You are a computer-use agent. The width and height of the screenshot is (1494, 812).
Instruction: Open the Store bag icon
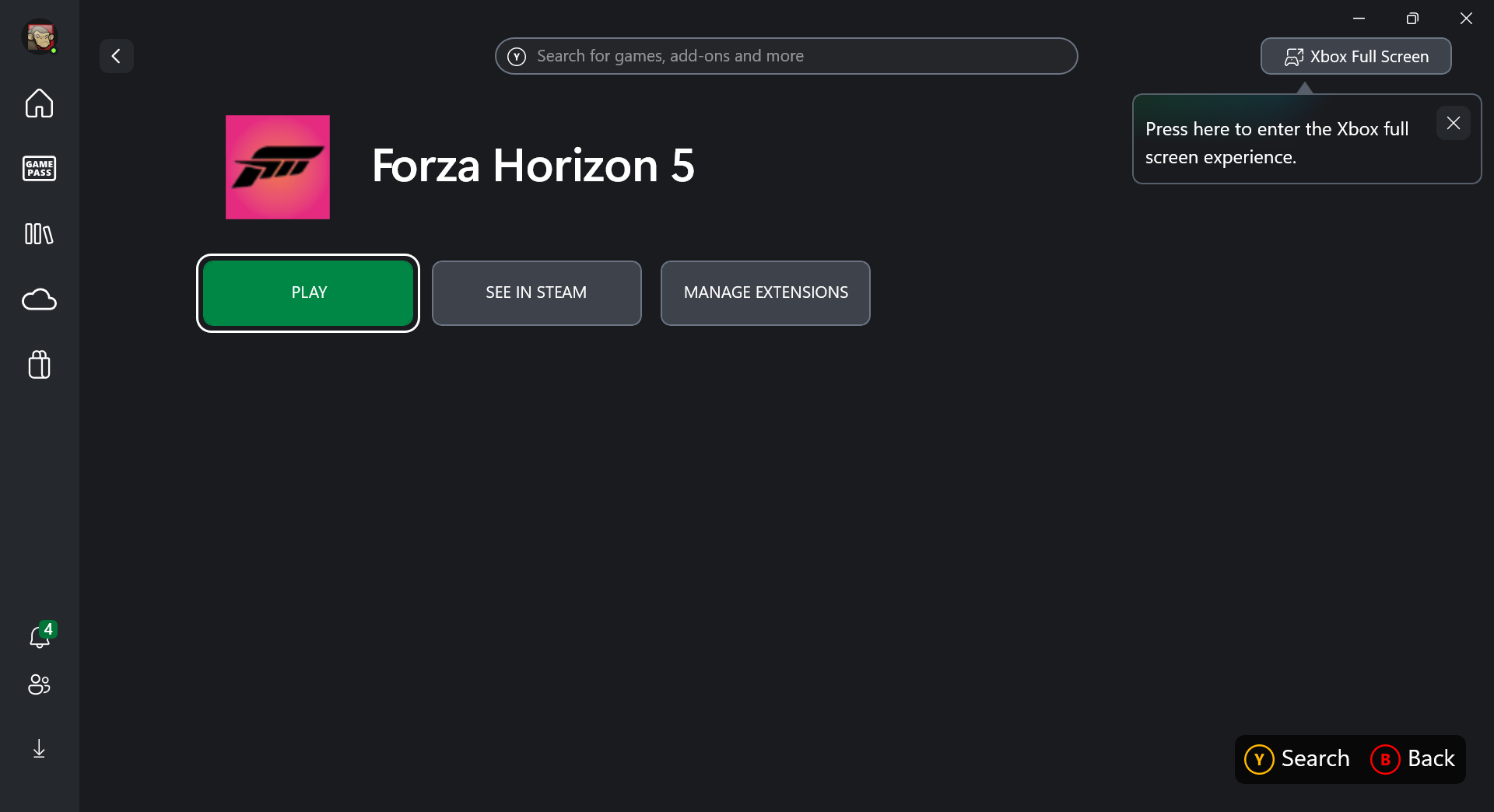pos(39,364)
